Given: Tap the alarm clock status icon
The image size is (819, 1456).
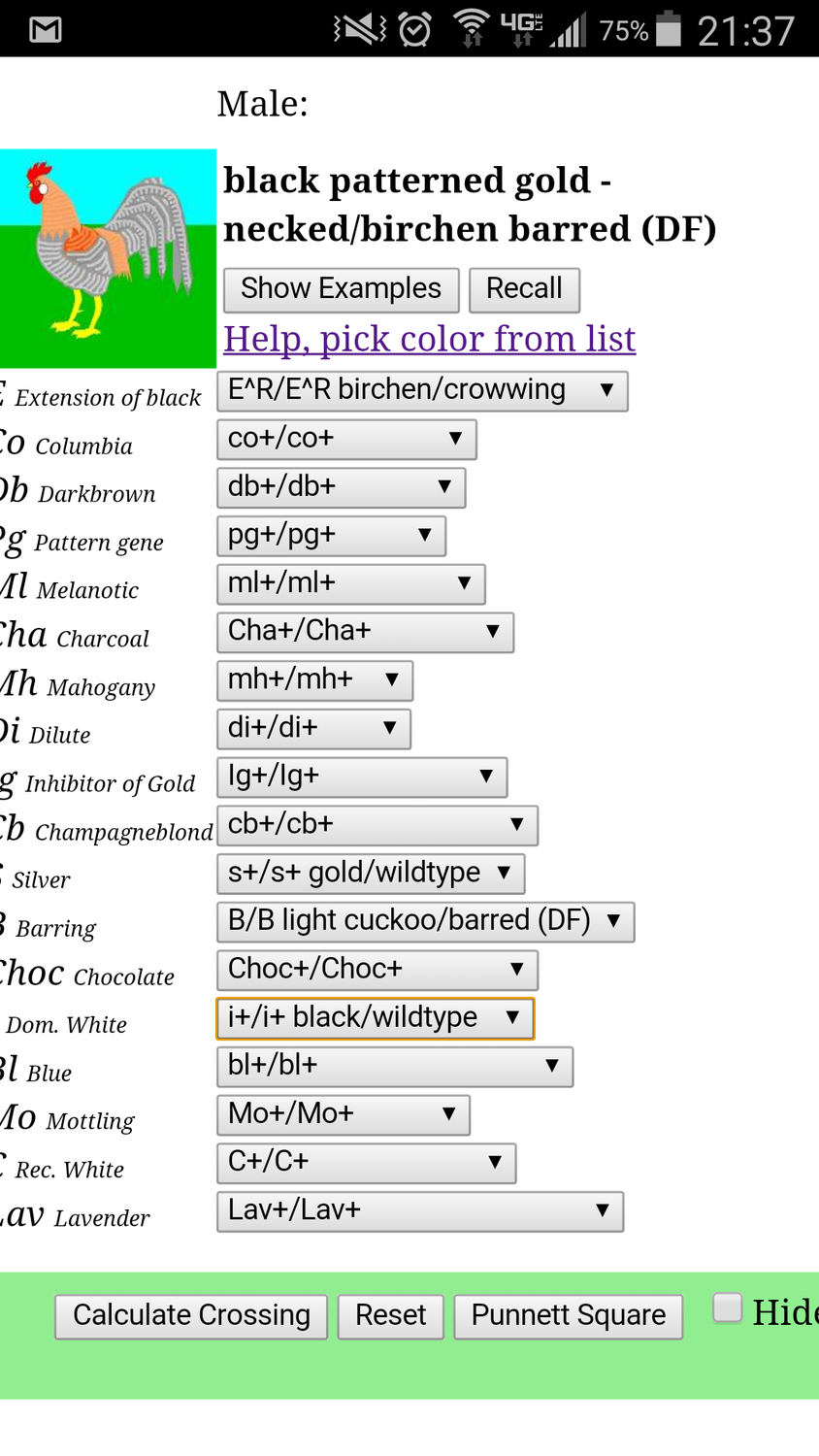Looking at the screenshot, I should point(415,29).
